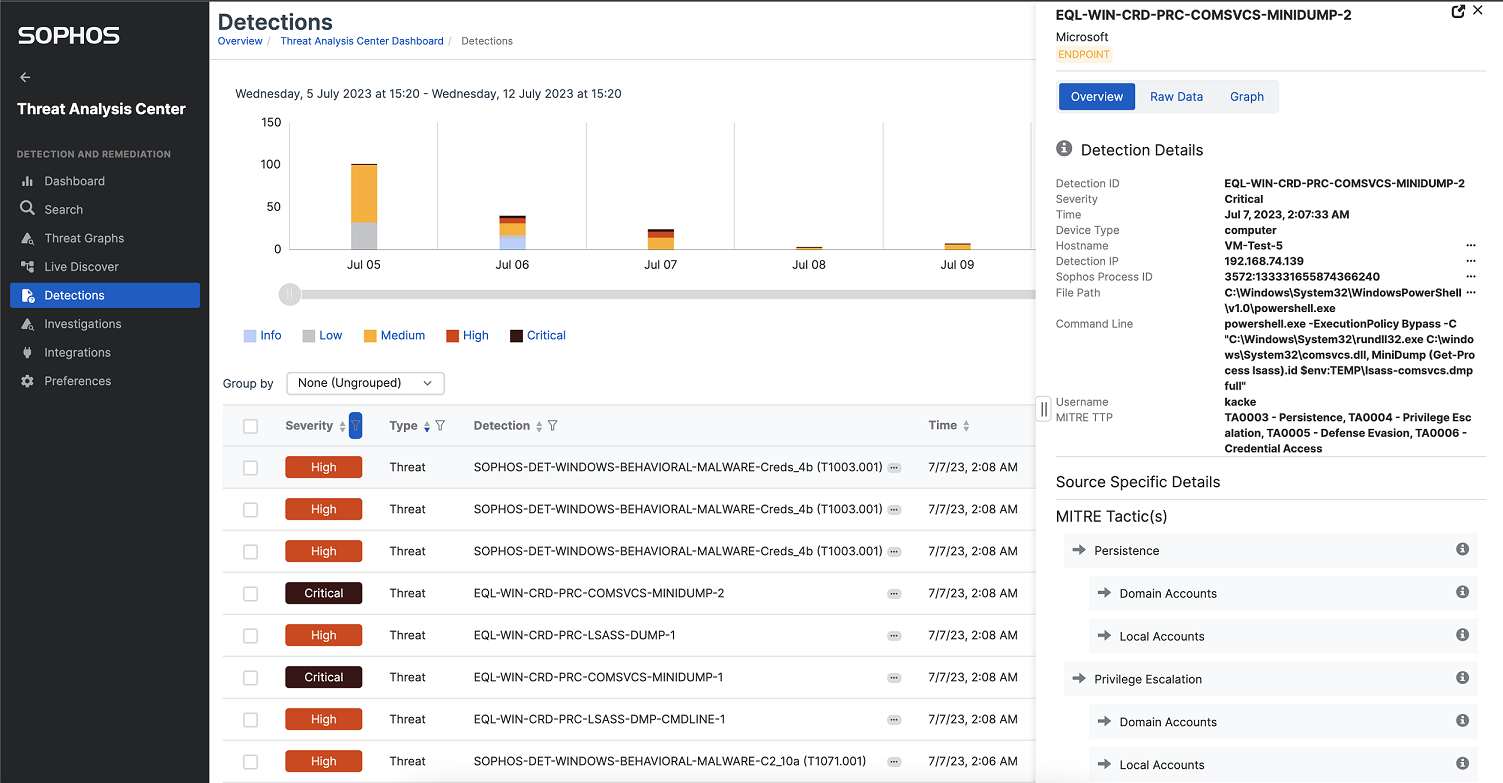1503x783 pixels.
Task: Click ellipsis icon next to Hostname VM-Test-5
Action: (1471, 246)
